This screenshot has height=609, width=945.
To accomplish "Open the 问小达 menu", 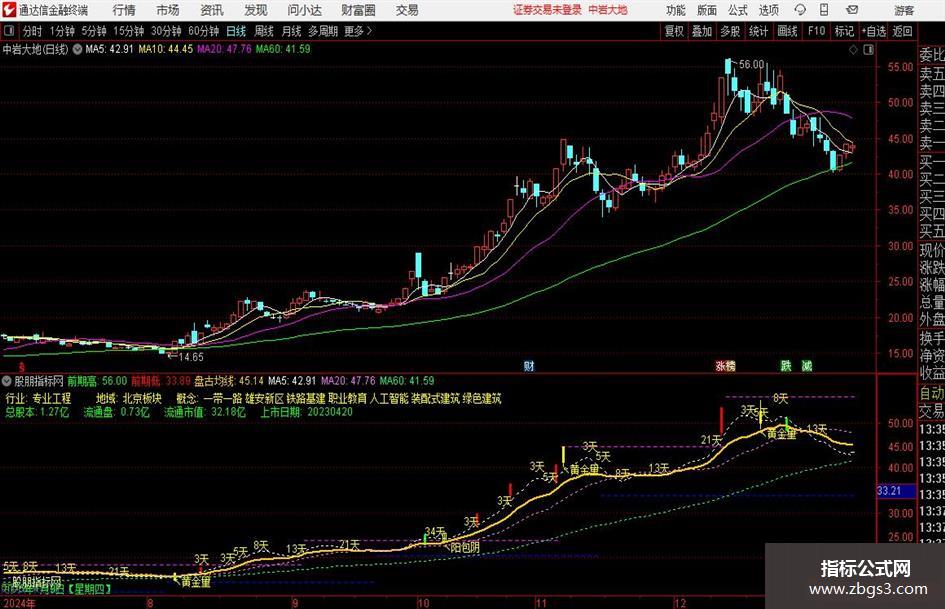I will 304,10.
